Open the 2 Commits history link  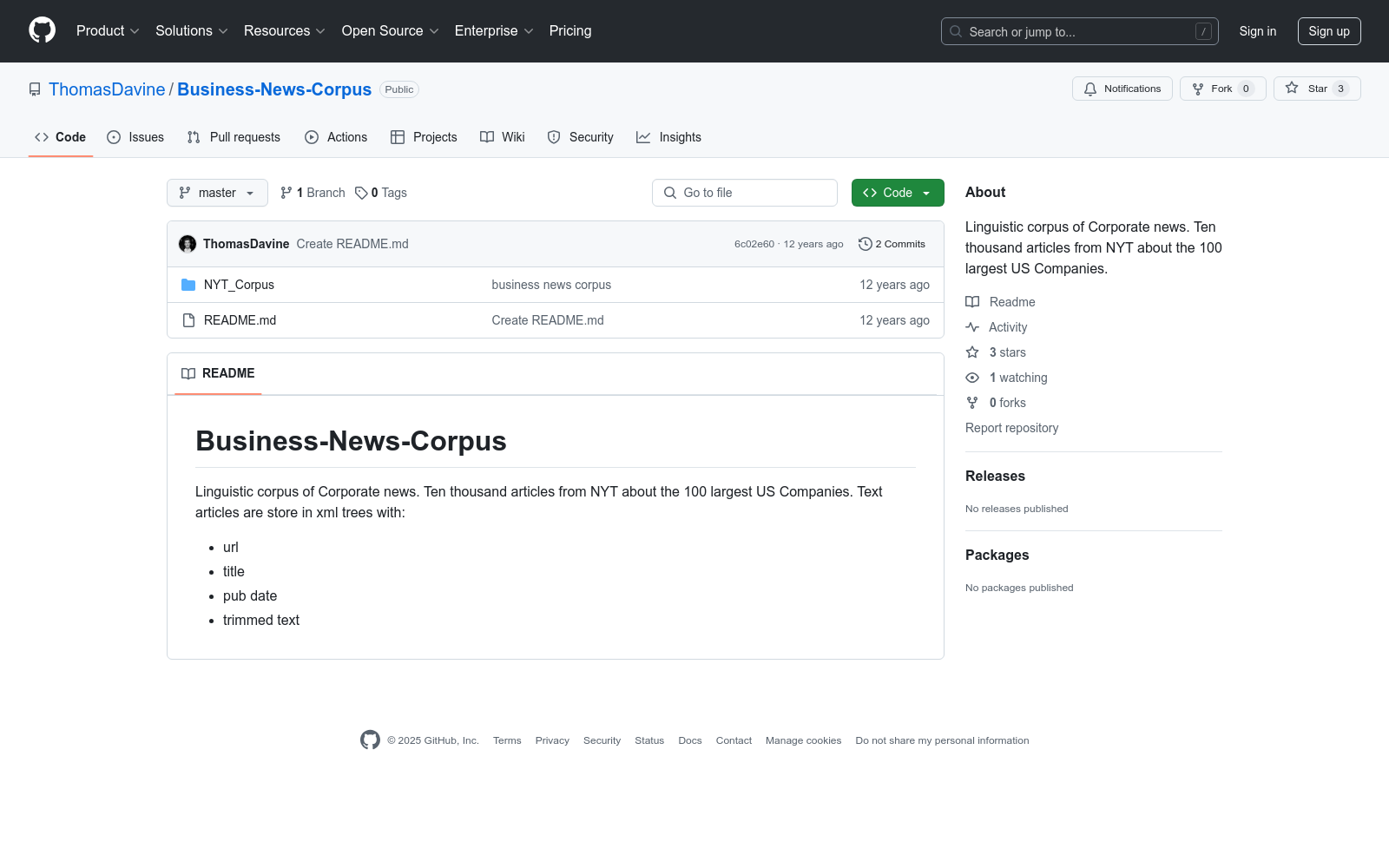tap(892, 244)
